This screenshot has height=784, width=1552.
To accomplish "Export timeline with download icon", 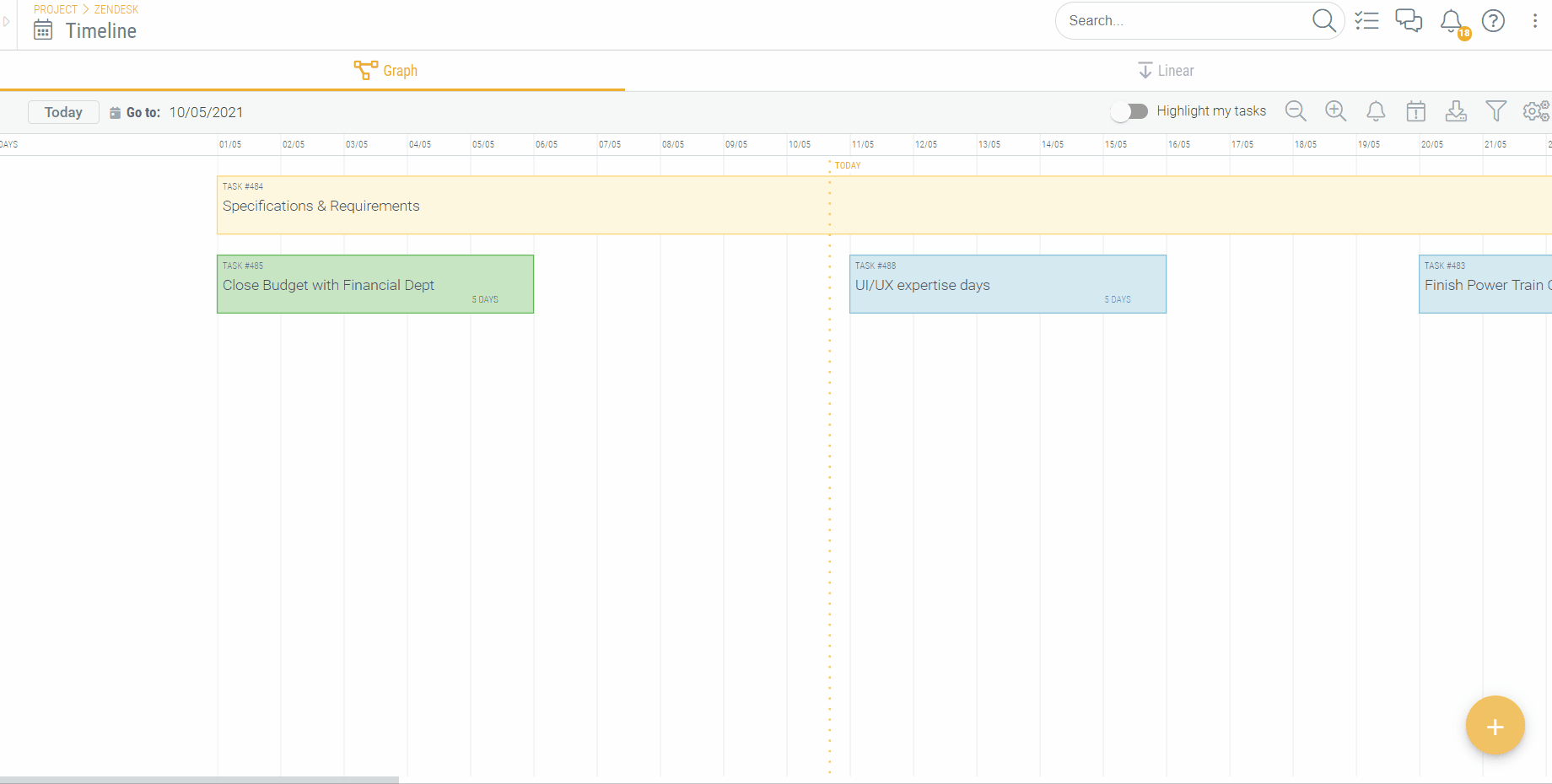I will pos(1456,111).
